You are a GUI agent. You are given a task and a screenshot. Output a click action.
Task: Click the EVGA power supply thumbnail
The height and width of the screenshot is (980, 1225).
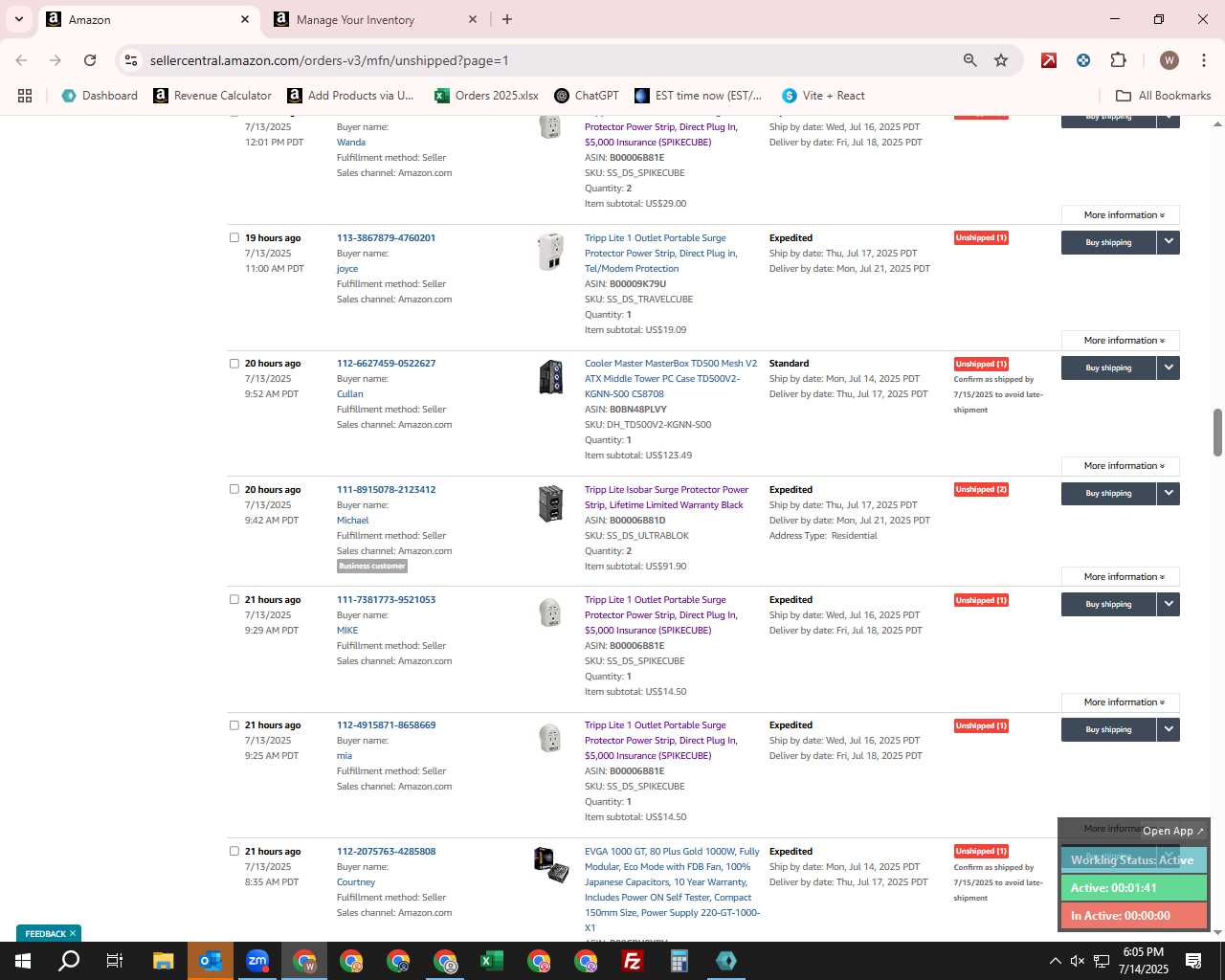click(551, 864)
